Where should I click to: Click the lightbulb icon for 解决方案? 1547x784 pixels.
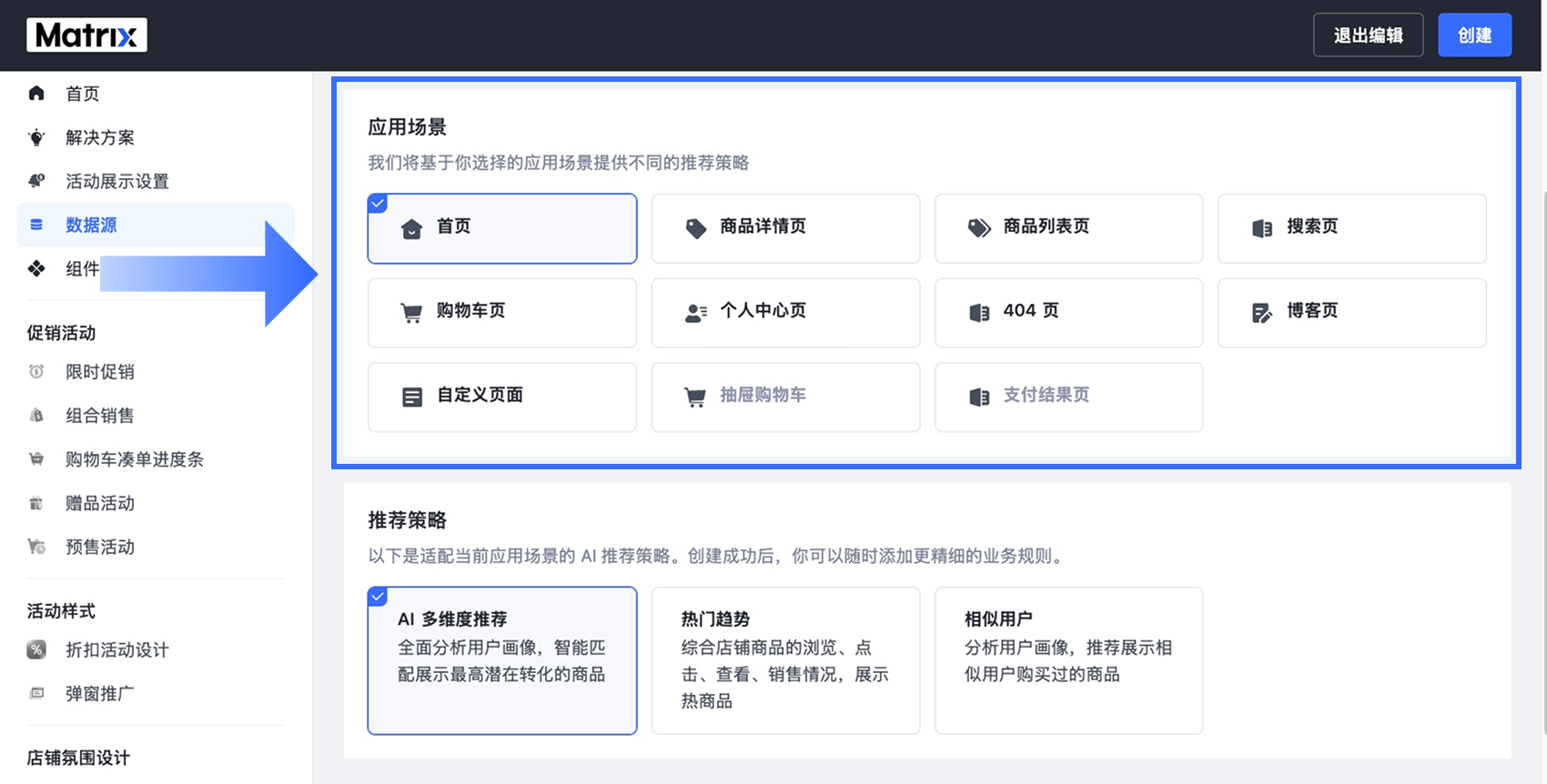pos(36,137)
